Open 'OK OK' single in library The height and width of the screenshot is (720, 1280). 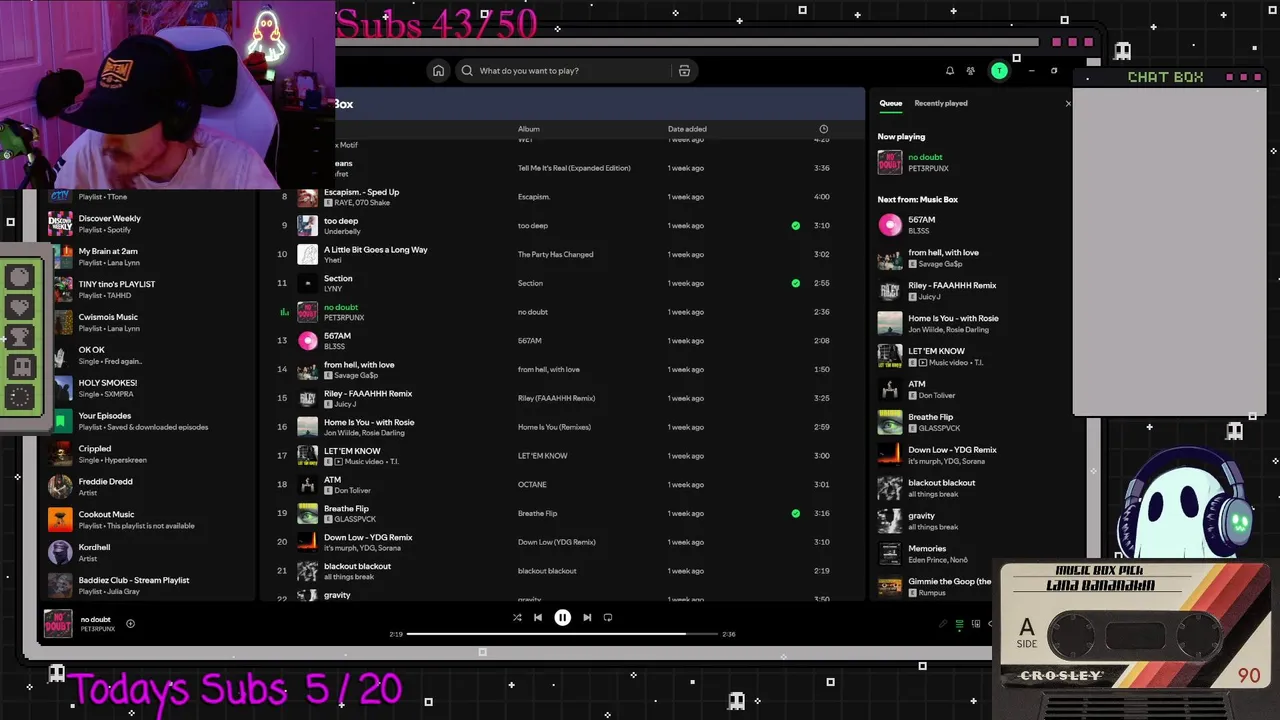coord(150,355)
